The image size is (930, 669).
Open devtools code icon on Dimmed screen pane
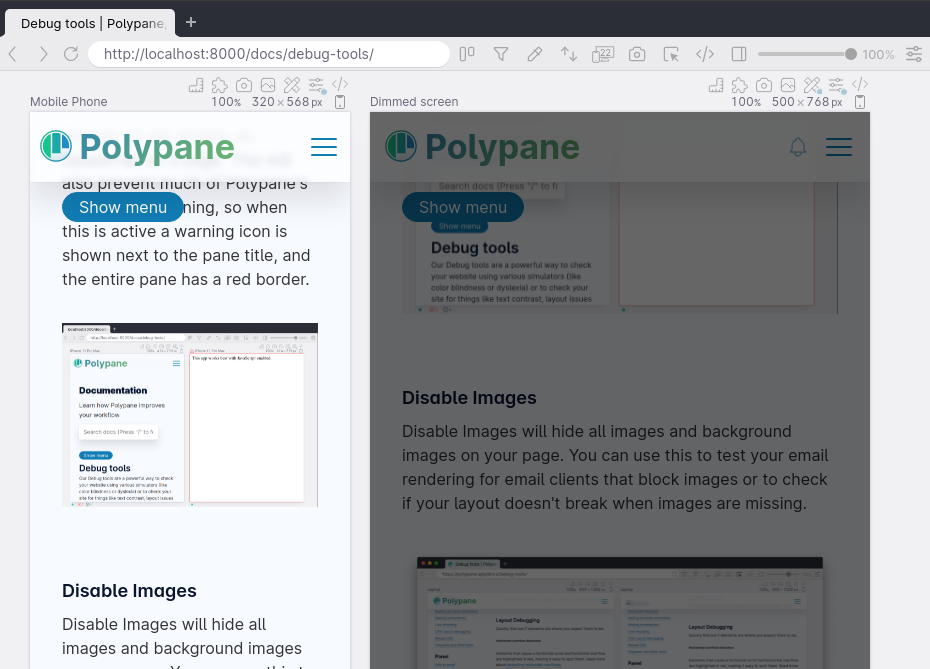click(x=860, y=84)
